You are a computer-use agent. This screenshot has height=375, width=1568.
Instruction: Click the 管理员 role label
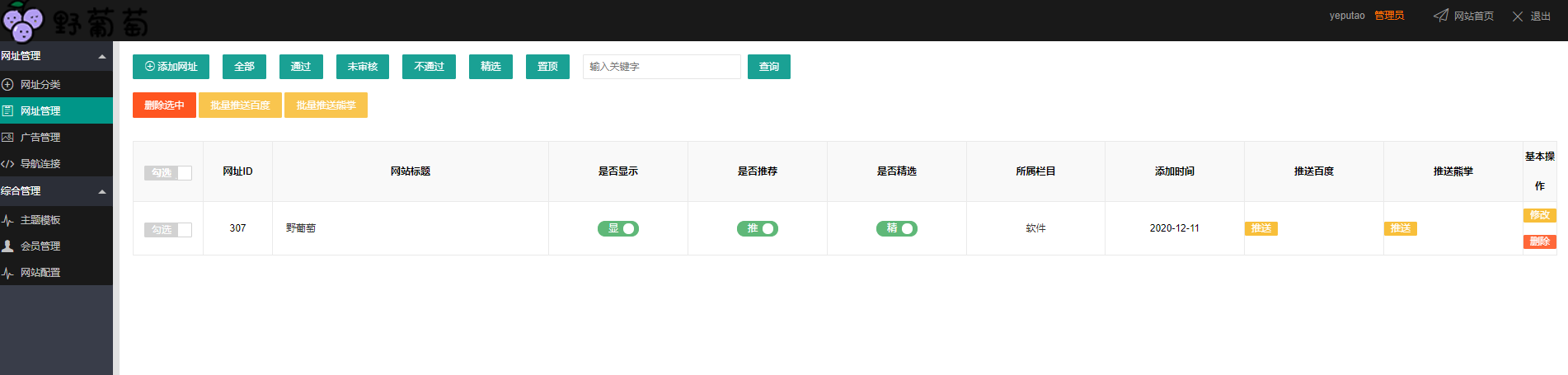1389,16
